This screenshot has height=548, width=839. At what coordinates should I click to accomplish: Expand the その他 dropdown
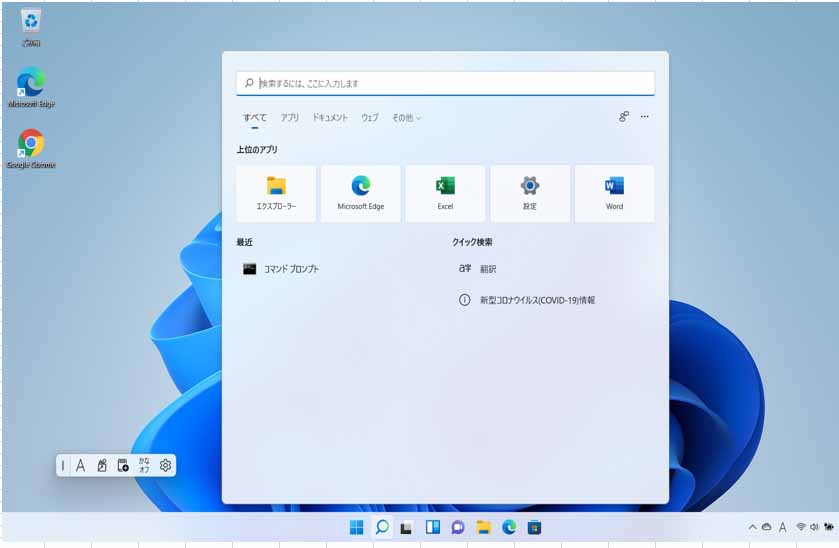[406, 118]
